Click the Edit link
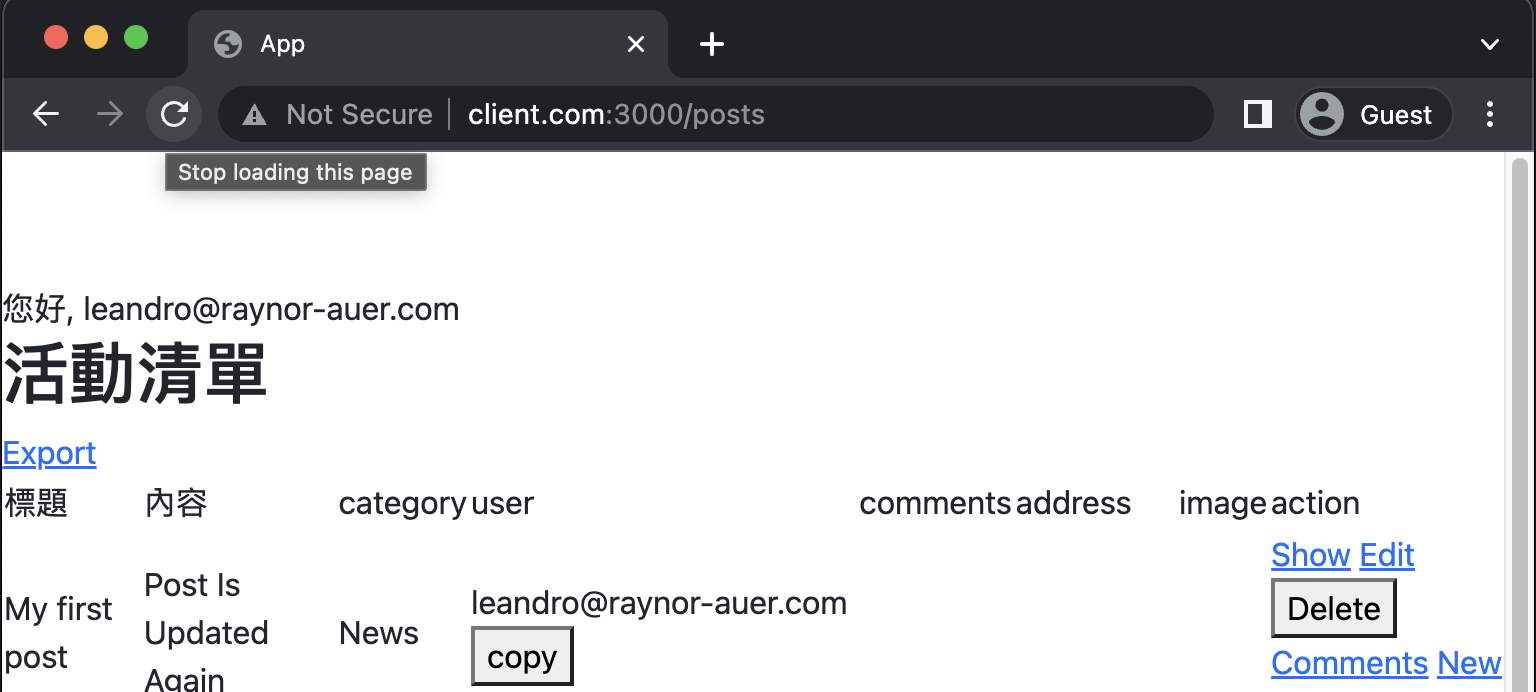This screenshot has width=1536, height=692. 1387,555
